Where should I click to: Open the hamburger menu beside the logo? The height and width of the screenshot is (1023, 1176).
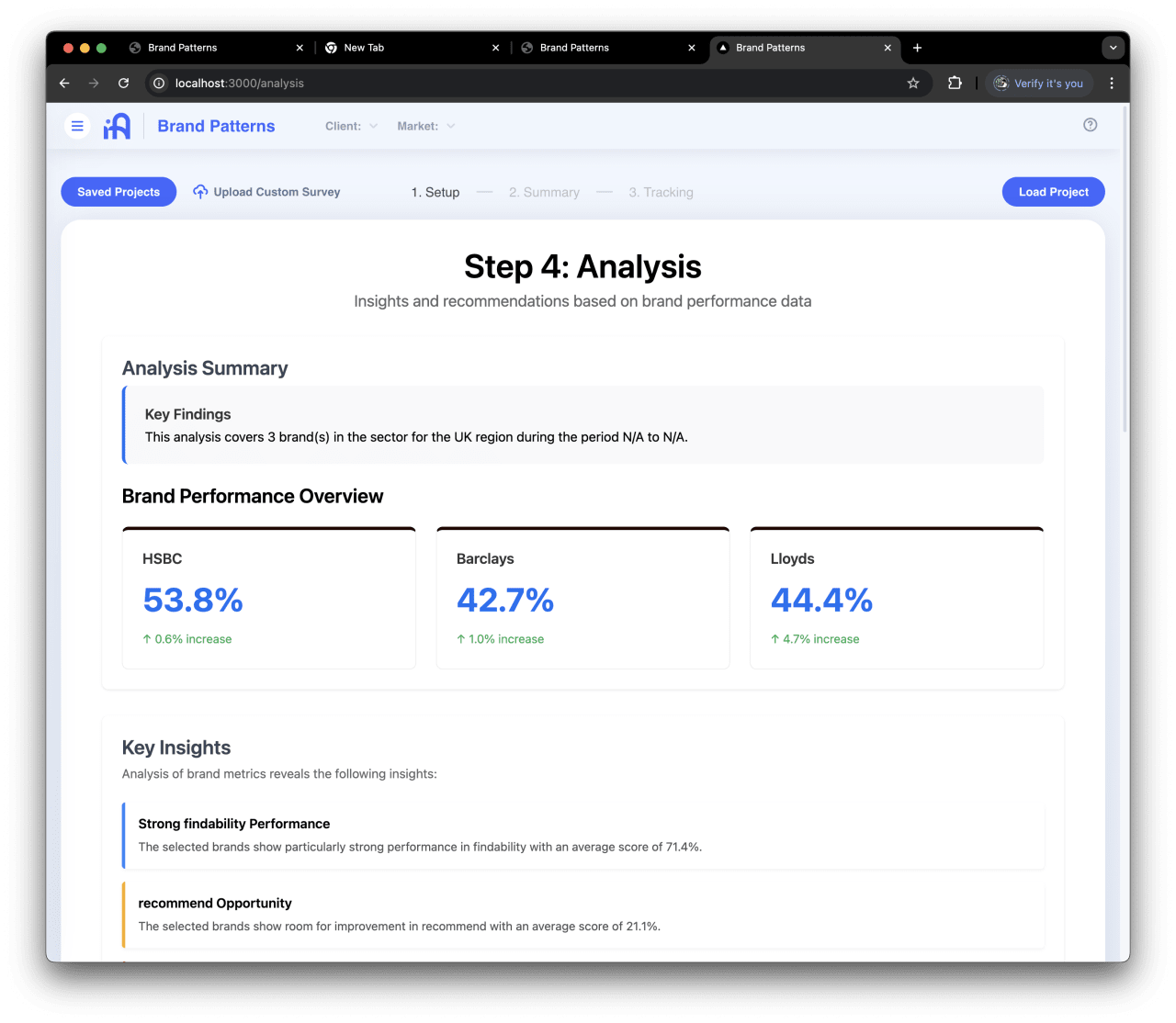click(77, 126)
